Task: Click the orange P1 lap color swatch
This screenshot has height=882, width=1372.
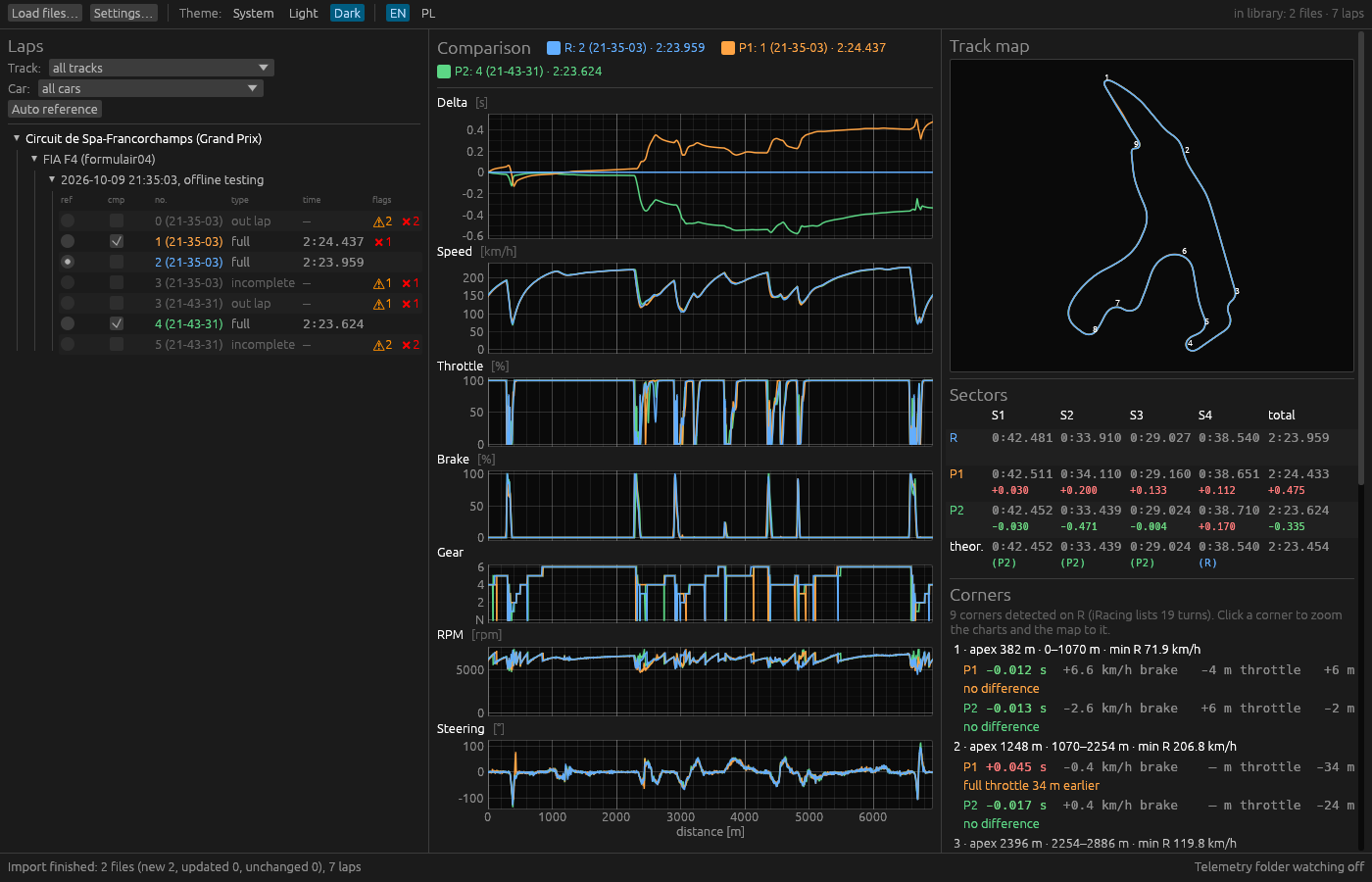Action: 728,47
